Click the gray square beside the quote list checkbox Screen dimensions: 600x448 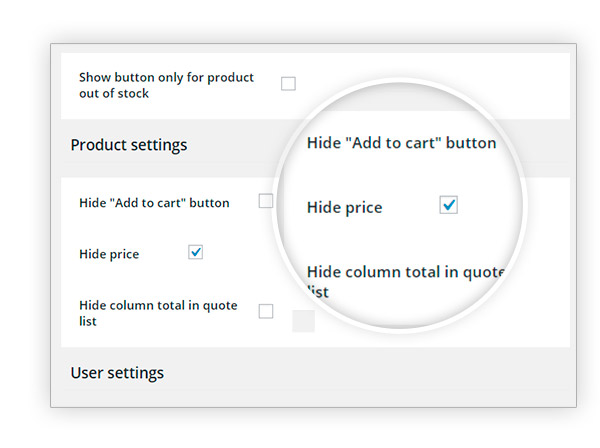[x=303, y=321]
